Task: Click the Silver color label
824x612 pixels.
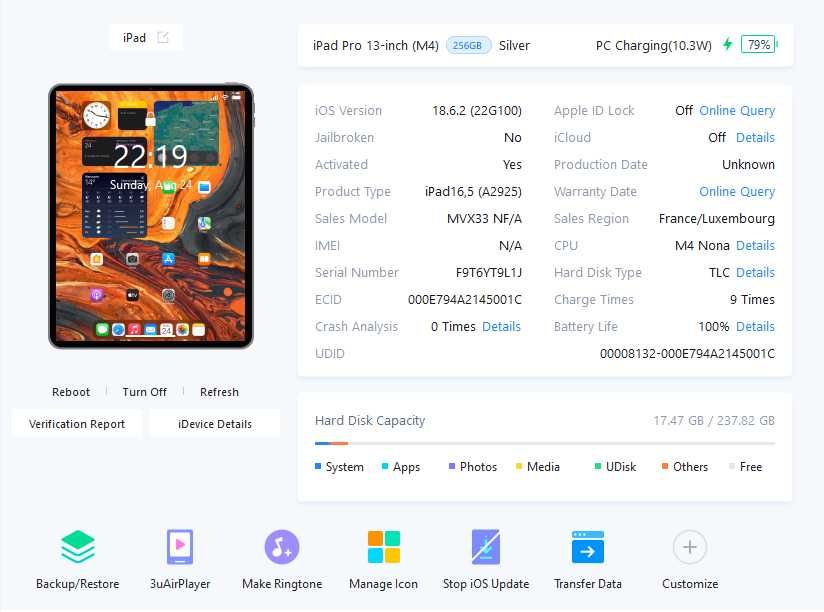Action: 514,45
